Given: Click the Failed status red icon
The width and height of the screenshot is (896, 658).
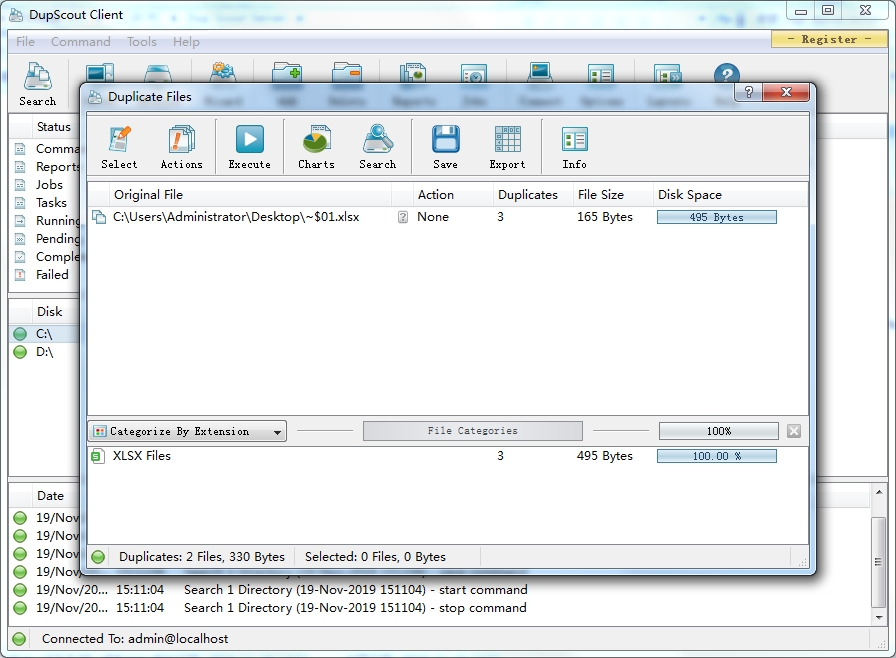Looking at the screenshot, I should click(20, 275).
